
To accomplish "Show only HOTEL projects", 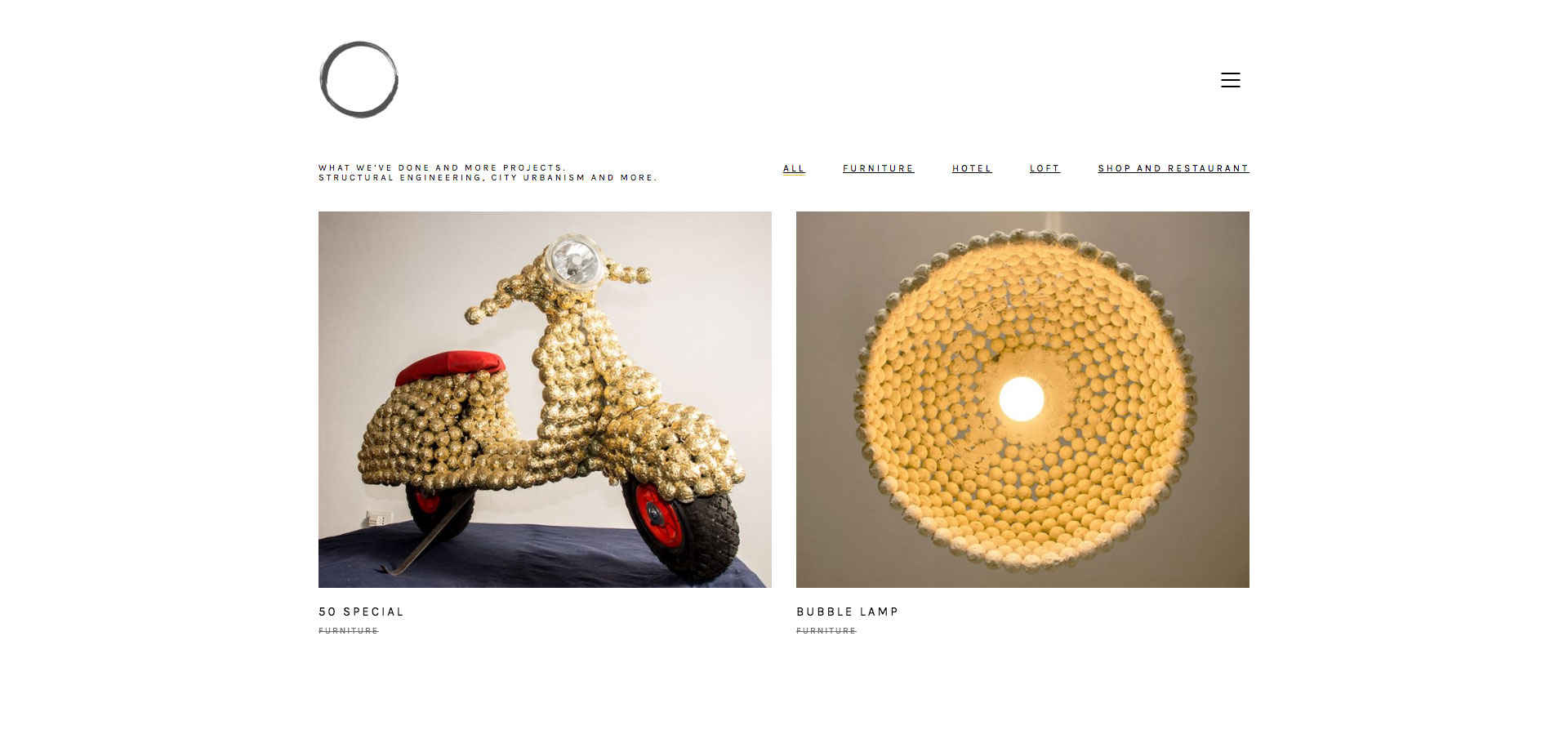I will click(x=972, y=169).
